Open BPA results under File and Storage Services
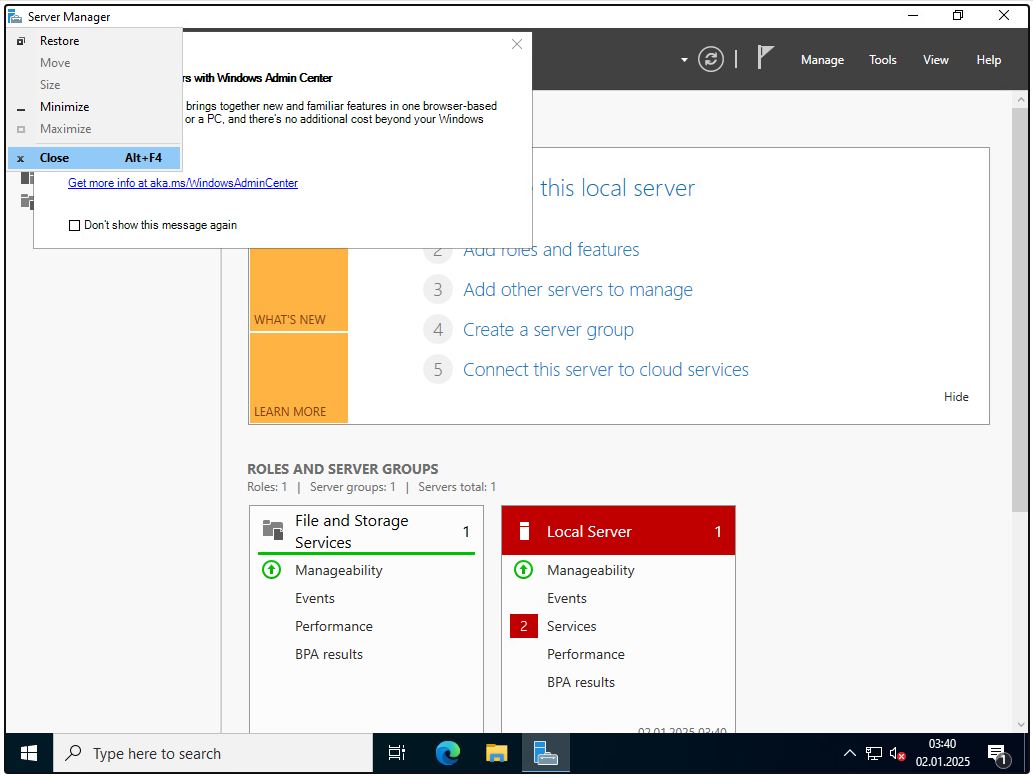Viewport: 1033px width, 777px height. (329, 655)
